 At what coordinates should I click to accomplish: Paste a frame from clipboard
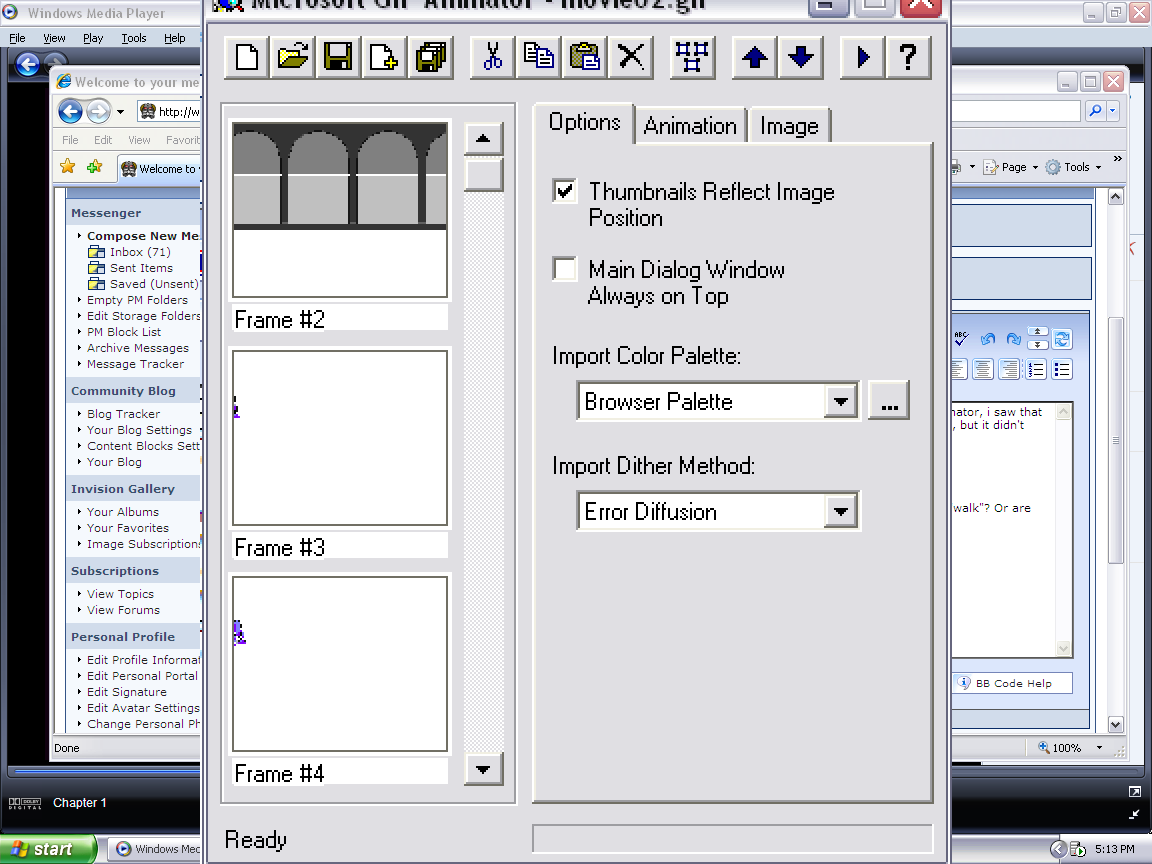pyautogui.click(x=584, y=57)
